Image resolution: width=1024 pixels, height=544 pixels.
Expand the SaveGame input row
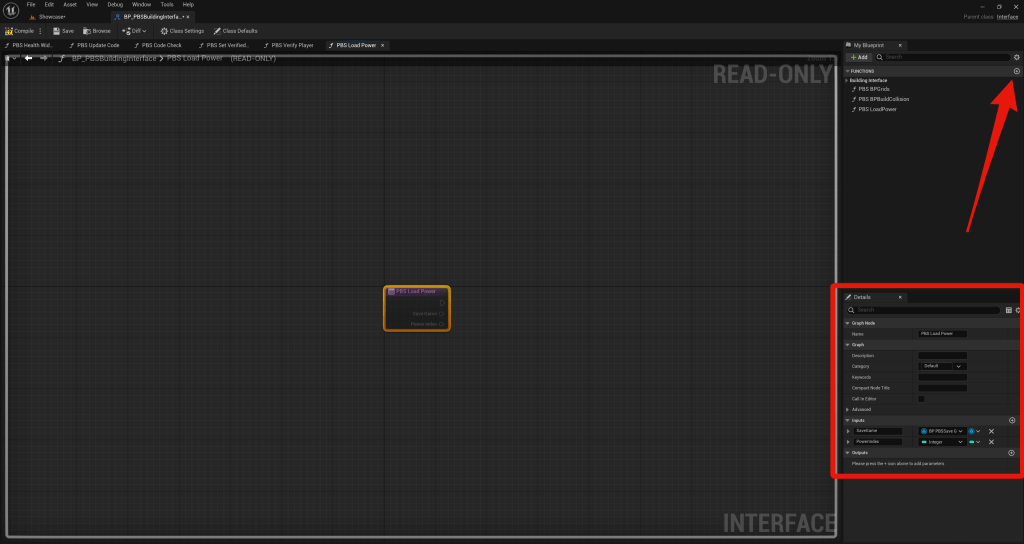click(x=848, y=431)
